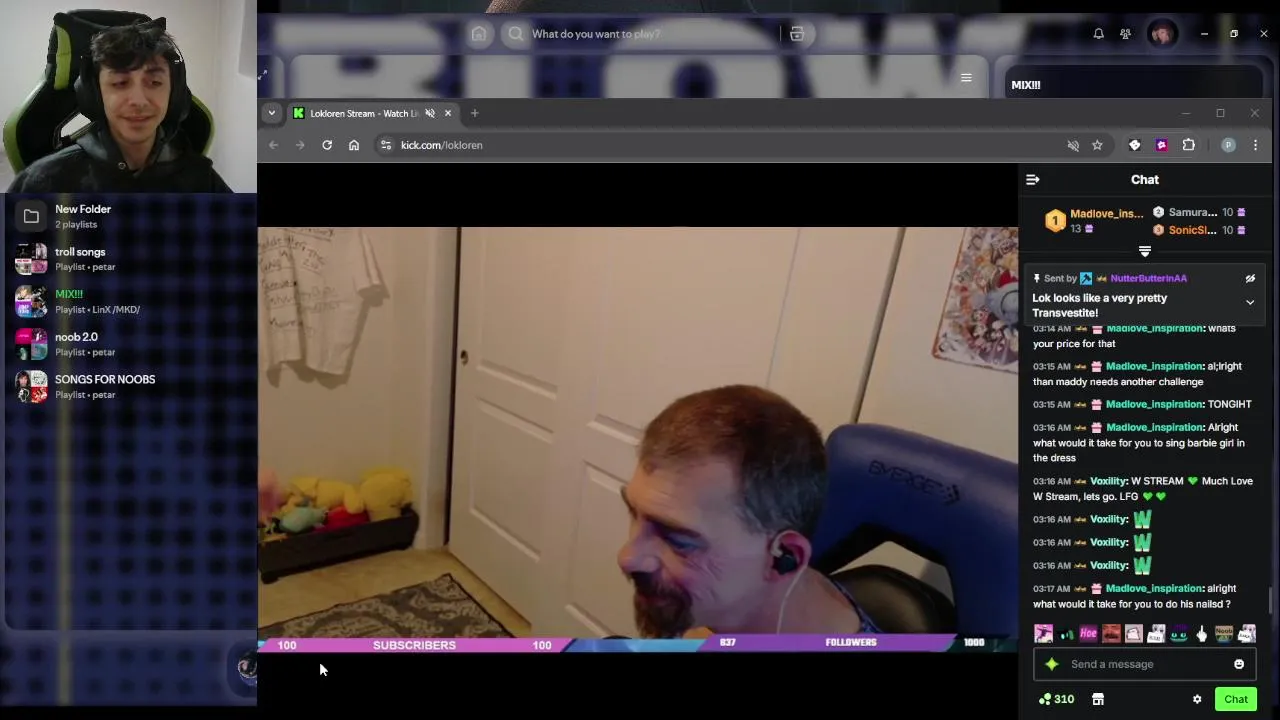Close the Lokloren Stream tab

(x=448, y=113)
